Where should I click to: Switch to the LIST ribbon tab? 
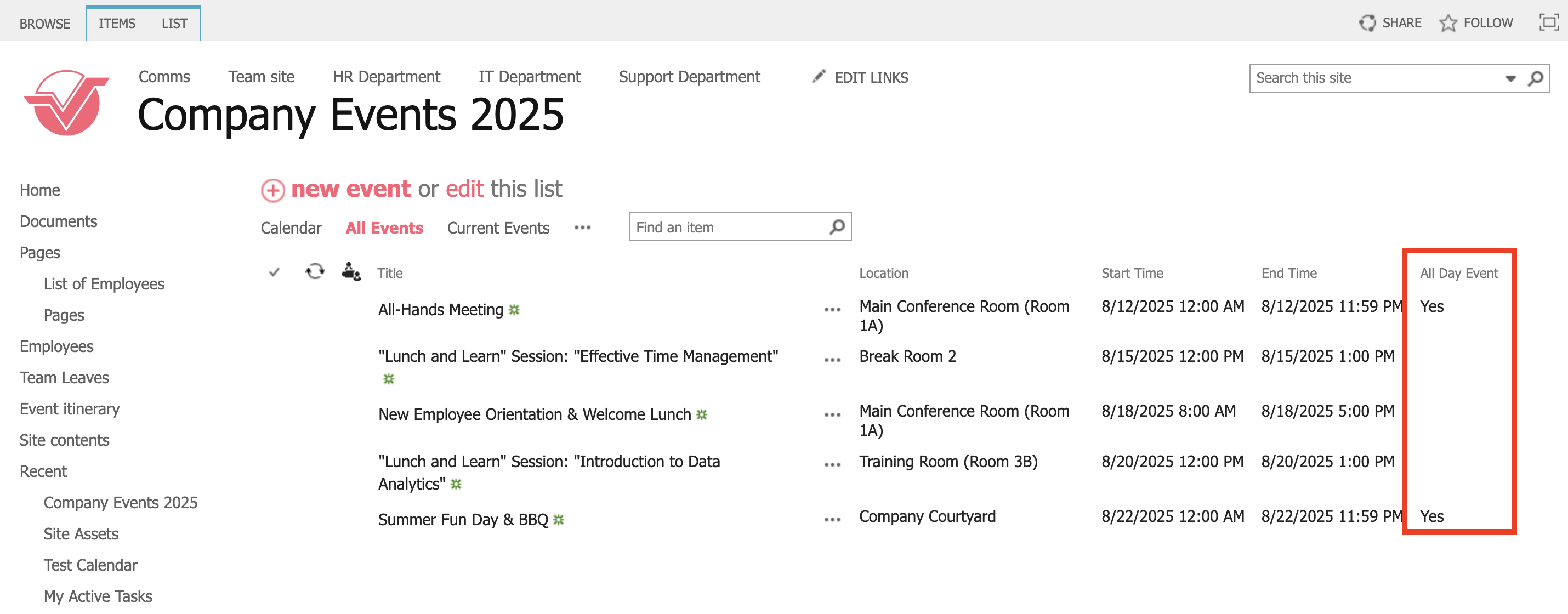point(174,23)
